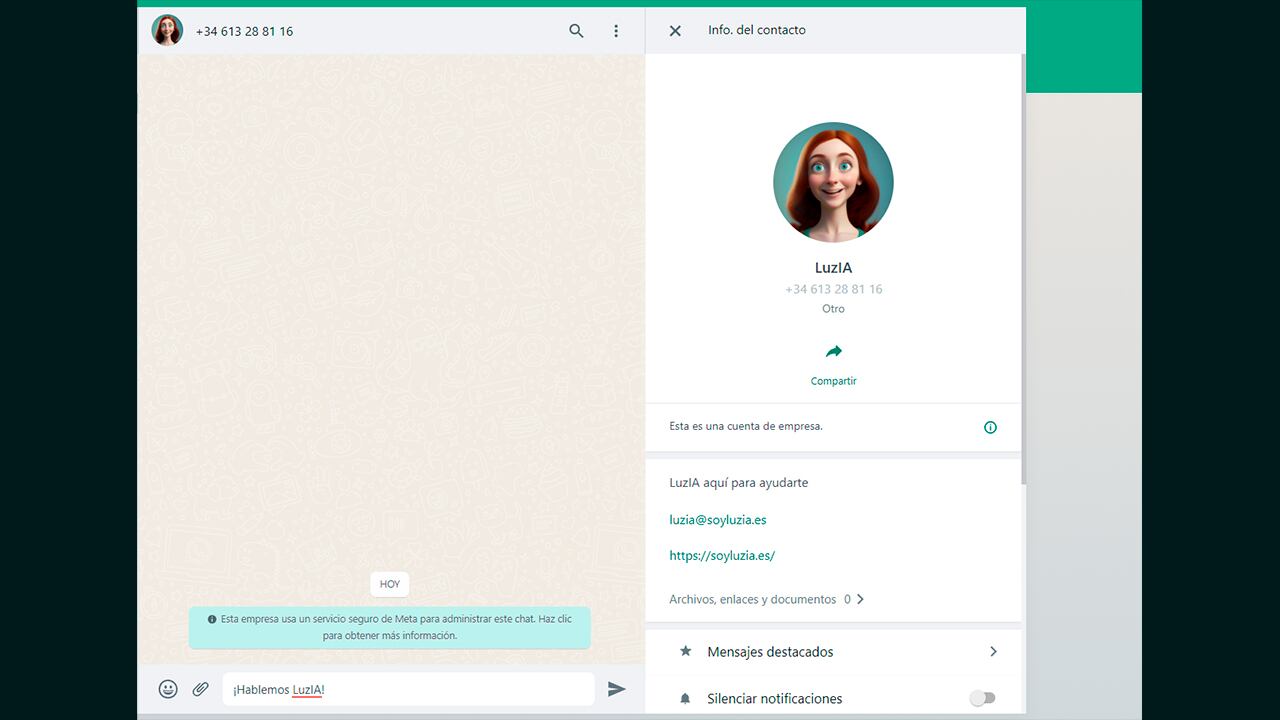Open the attachment paperclip icon
1280x720 pixels.
[199, 688]
